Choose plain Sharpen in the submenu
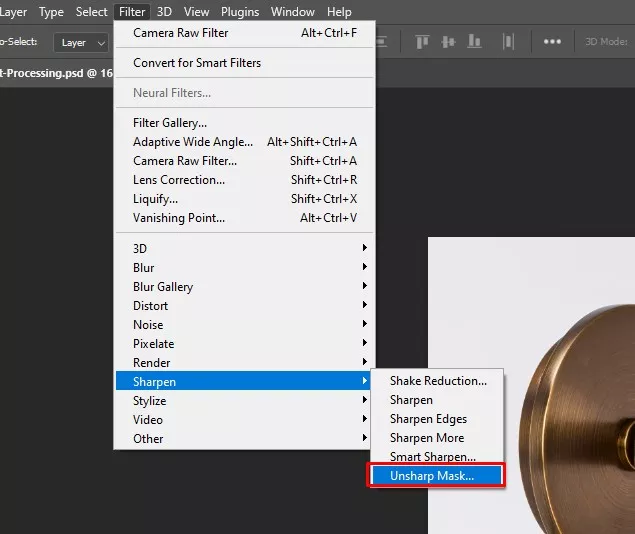Image resolution: width=635 pixels, height=534 pixels. (x=437, y=400)
